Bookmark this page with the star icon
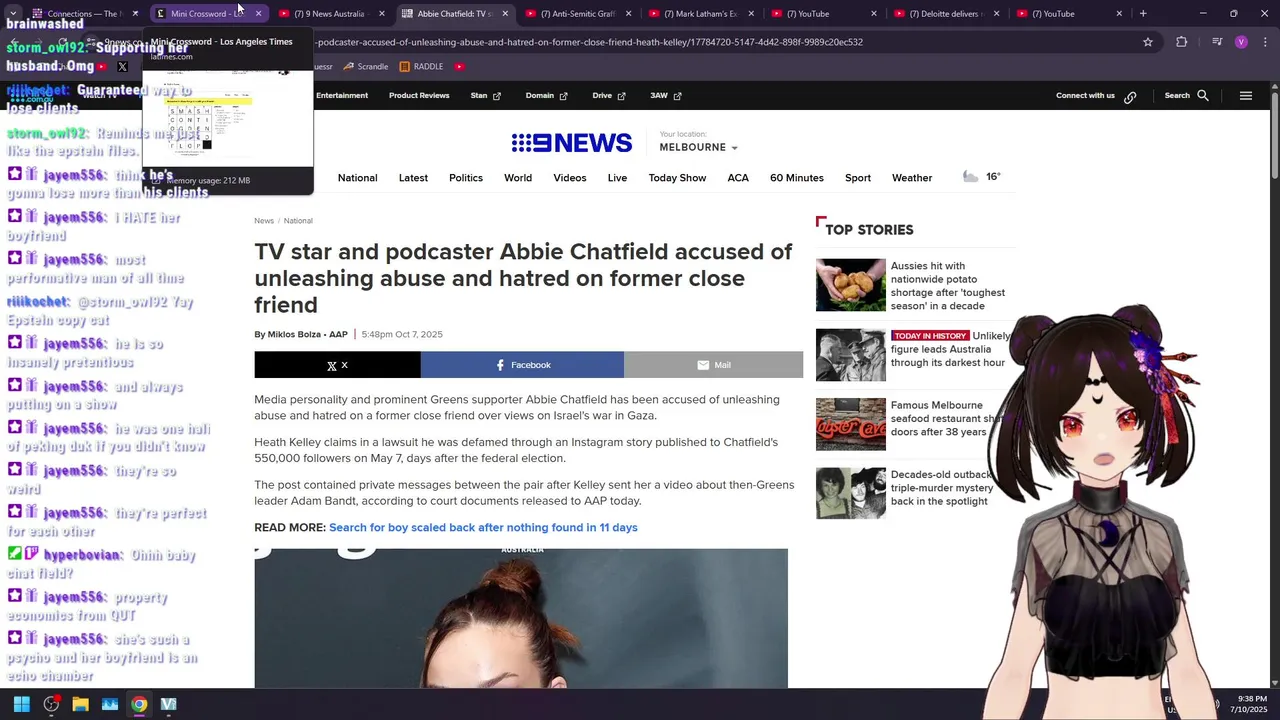This screenshot has height=720, width=1280. (x=1148, y=42)
